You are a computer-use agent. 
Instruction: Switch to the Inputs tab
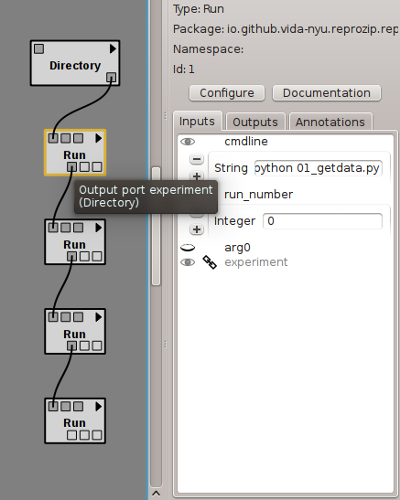pos(197,121)
